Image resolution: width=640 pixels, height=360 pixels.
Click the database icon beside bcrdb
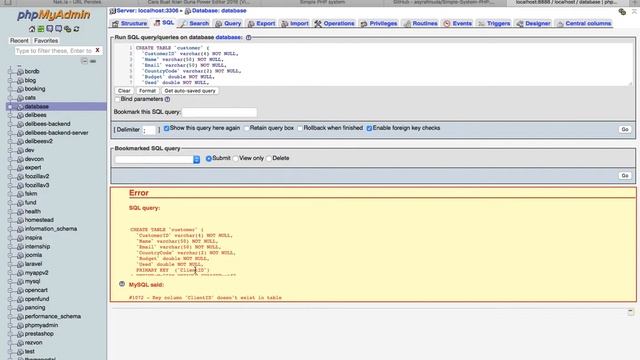(x=20, y=71)
